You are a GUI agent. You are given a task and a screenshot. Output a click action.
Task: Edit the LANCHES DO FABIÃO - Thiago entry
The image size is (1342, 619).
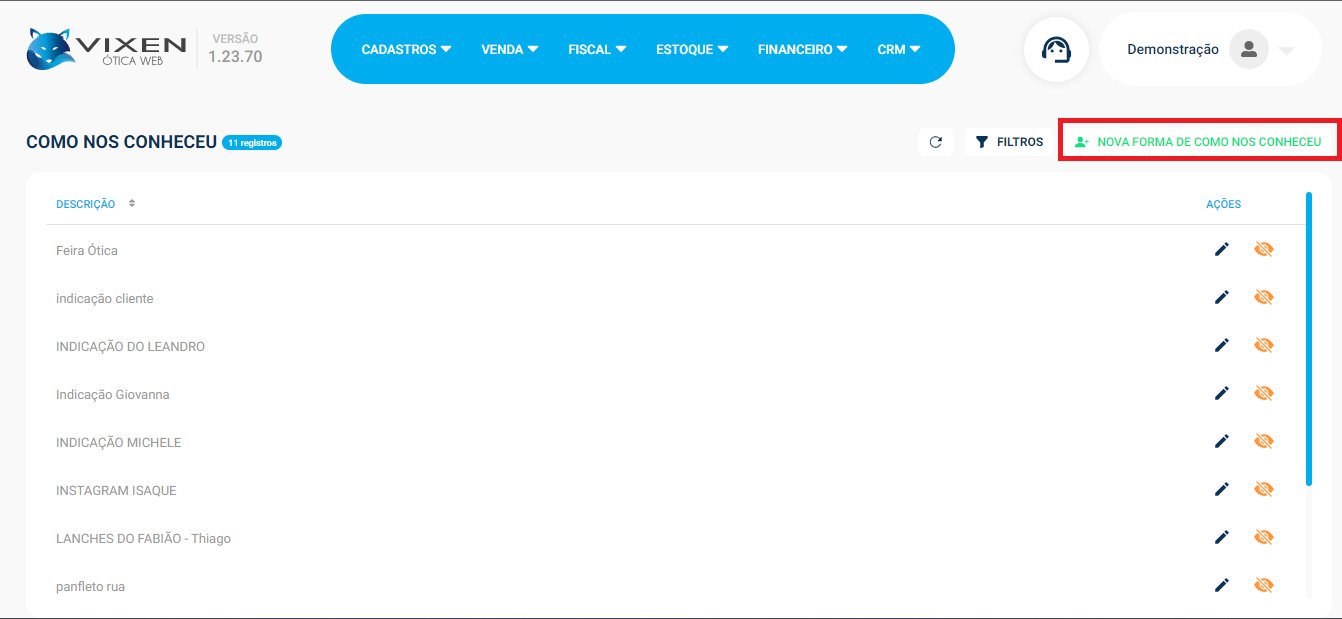tap(1221, 537)
